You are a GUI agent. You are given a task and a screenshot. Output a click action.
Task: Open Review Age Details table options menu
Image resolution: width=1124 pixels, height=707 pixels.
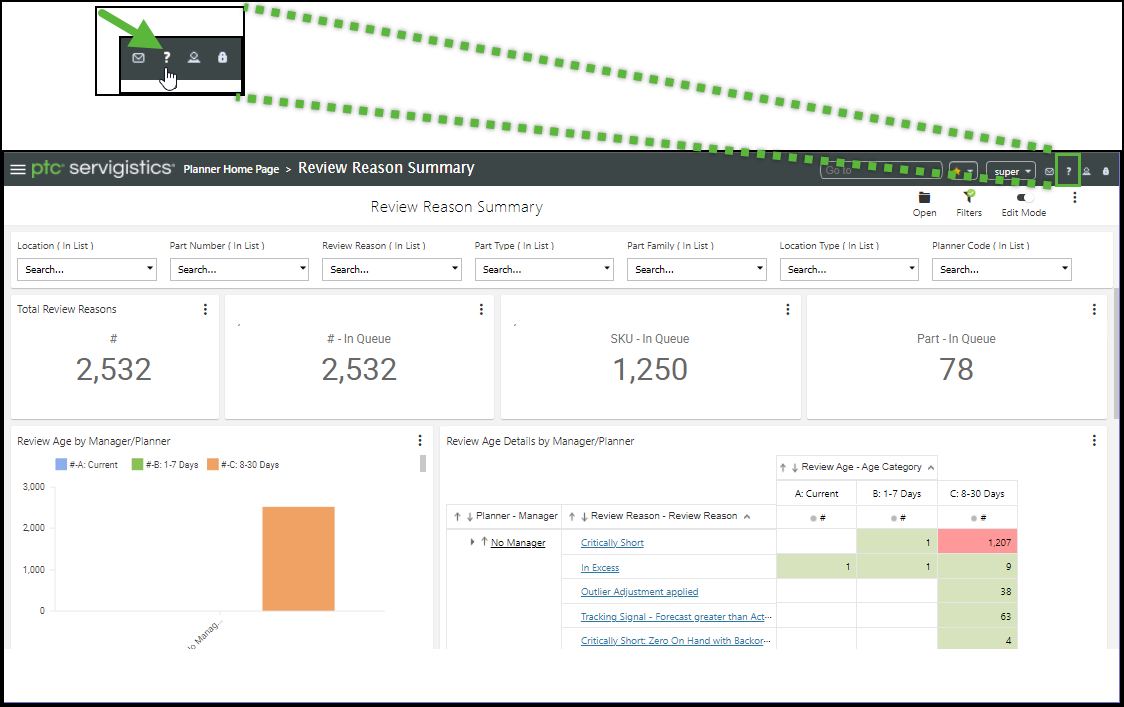tap(1094, 440)
